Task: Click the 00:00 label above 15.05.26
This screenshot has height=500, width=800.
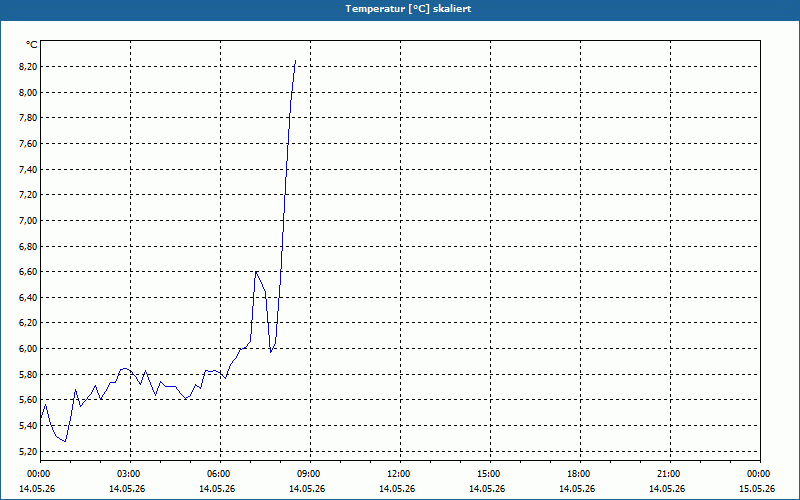Action: pyautogui.click(x=760, y=474)
